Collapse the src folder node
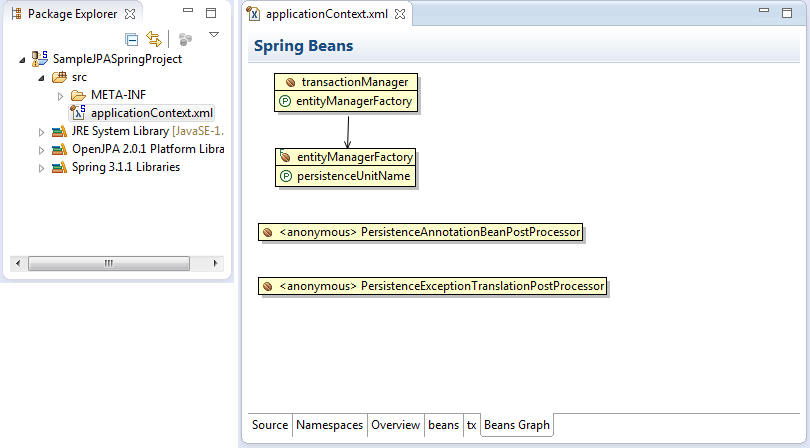The image size is (810, 448). click(x=41, y=78)
